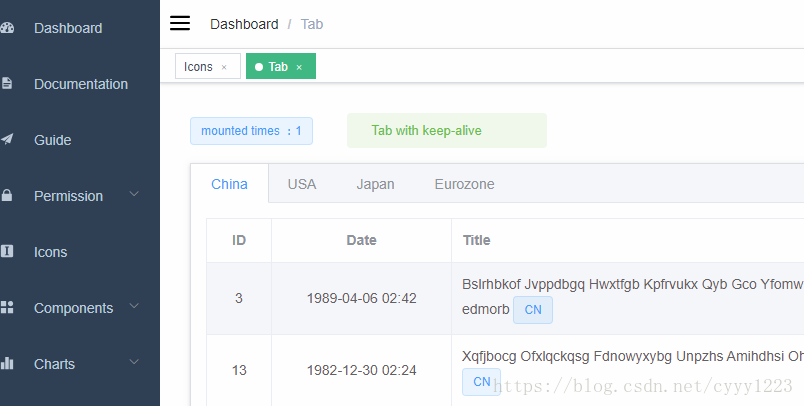804x406 pixels.
Task: Expand the Components submenu chevron
Action: (x=134, y=307)
